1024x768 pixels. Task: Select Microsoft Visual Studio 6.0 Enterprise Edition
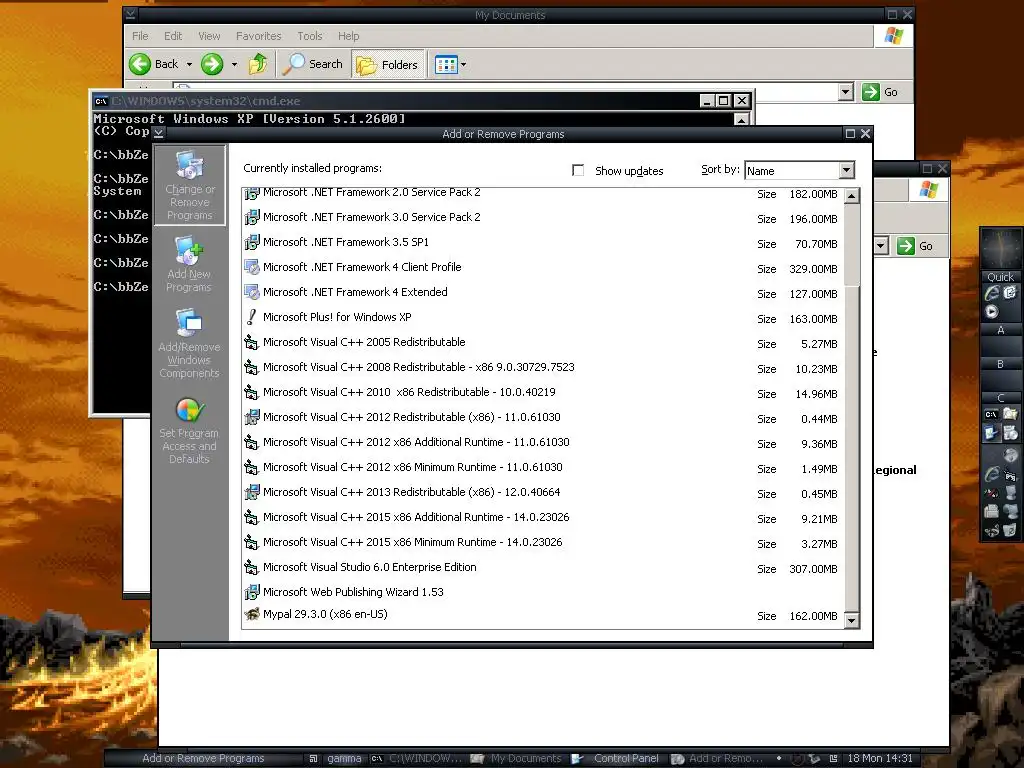click(543, 568)
